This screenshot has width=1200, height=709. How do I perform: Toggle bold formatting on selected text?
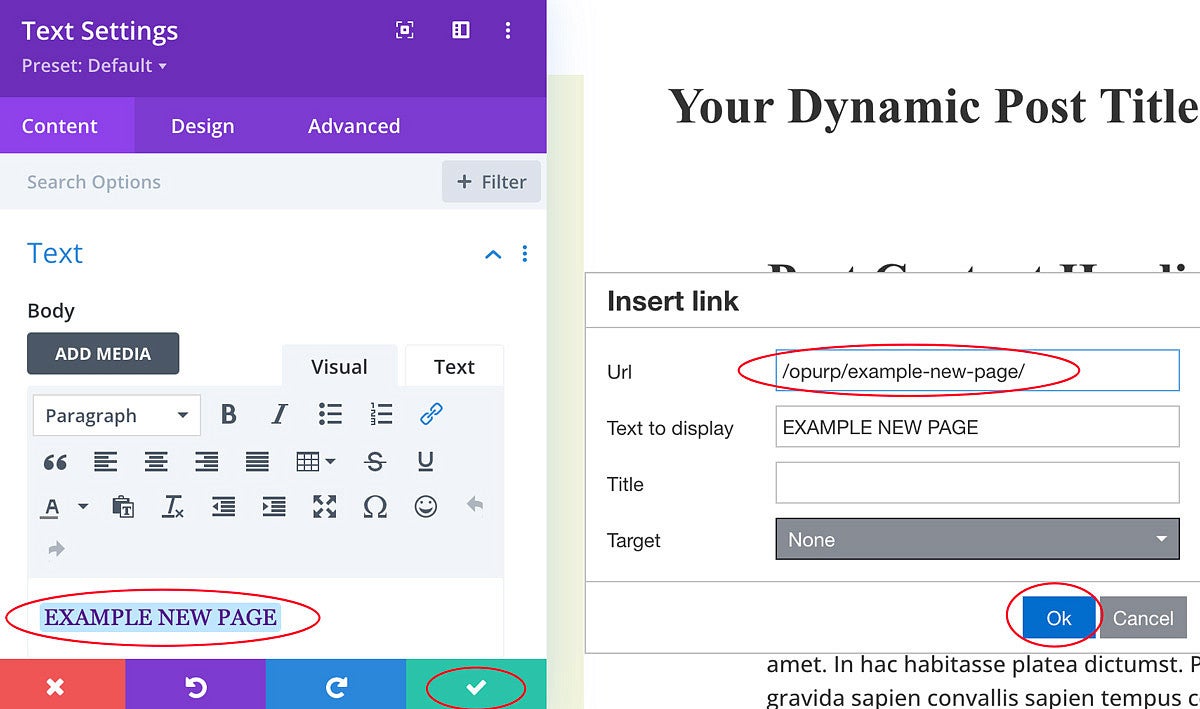click(228, 414)
